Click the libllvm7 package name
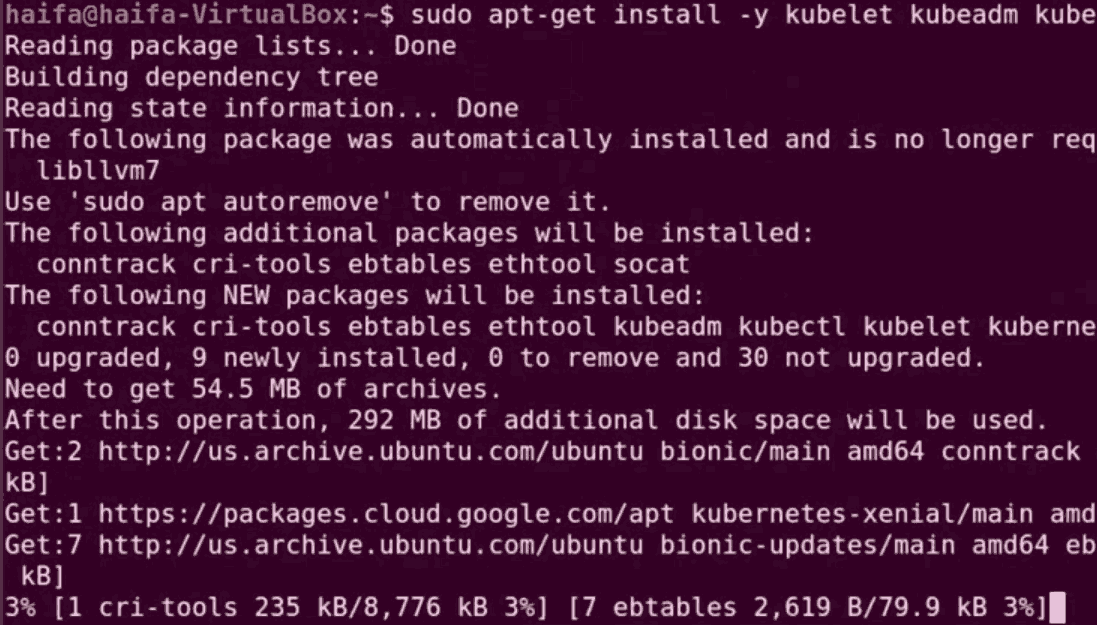The image size is (1097, 625). (x=98, y=171)
